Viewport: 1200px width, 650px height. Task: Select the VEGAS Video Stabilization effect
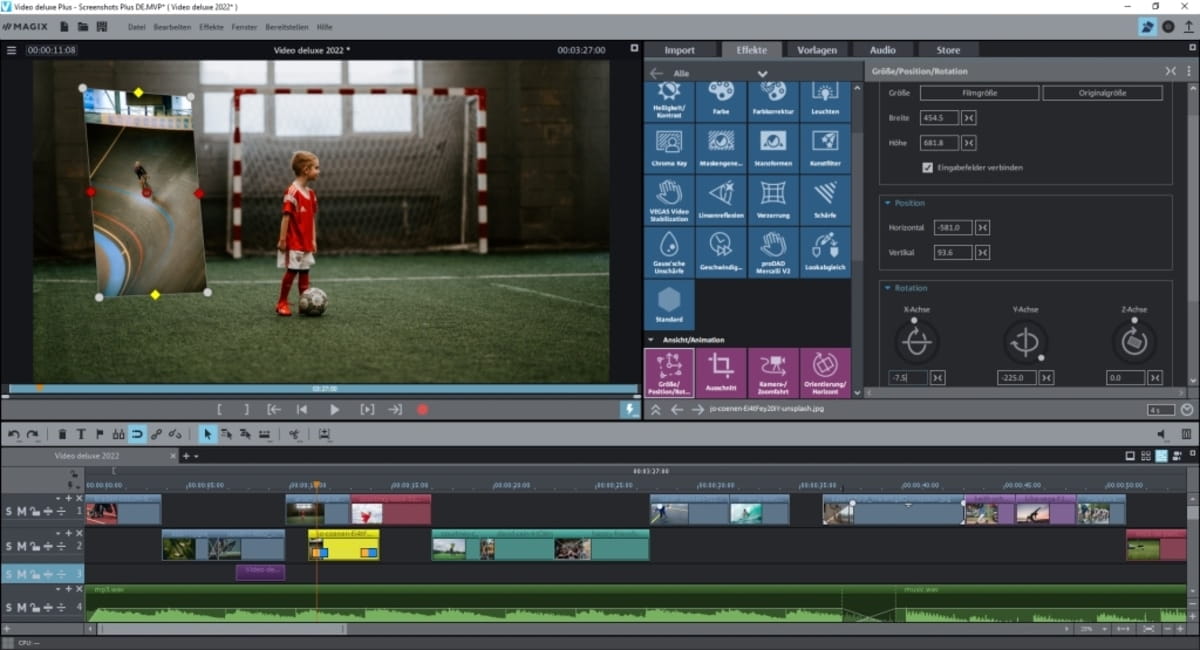(669, 199)
